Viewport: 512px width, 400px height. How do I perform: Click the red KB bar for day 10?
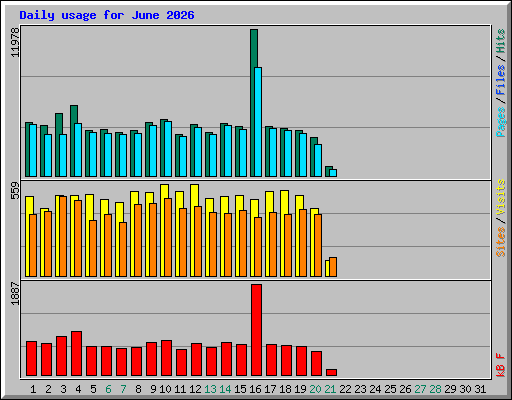[x=166, y=358]
